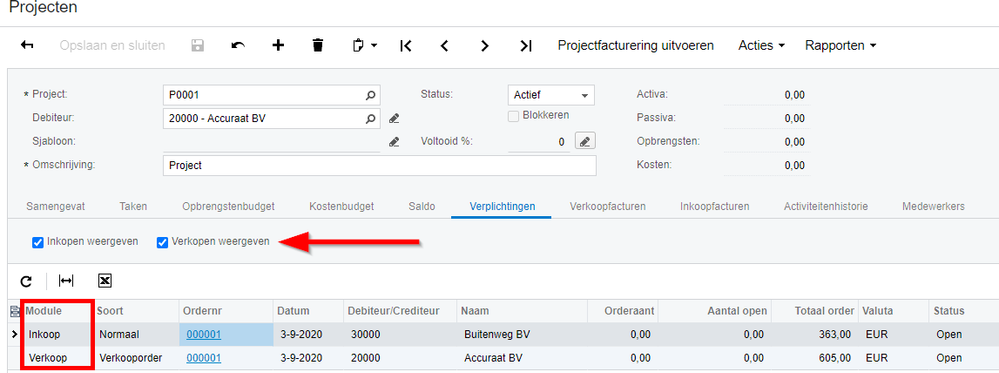Click Projectfacturering uitvoeren button
This screenshot has width=999, height=373.
636,45
